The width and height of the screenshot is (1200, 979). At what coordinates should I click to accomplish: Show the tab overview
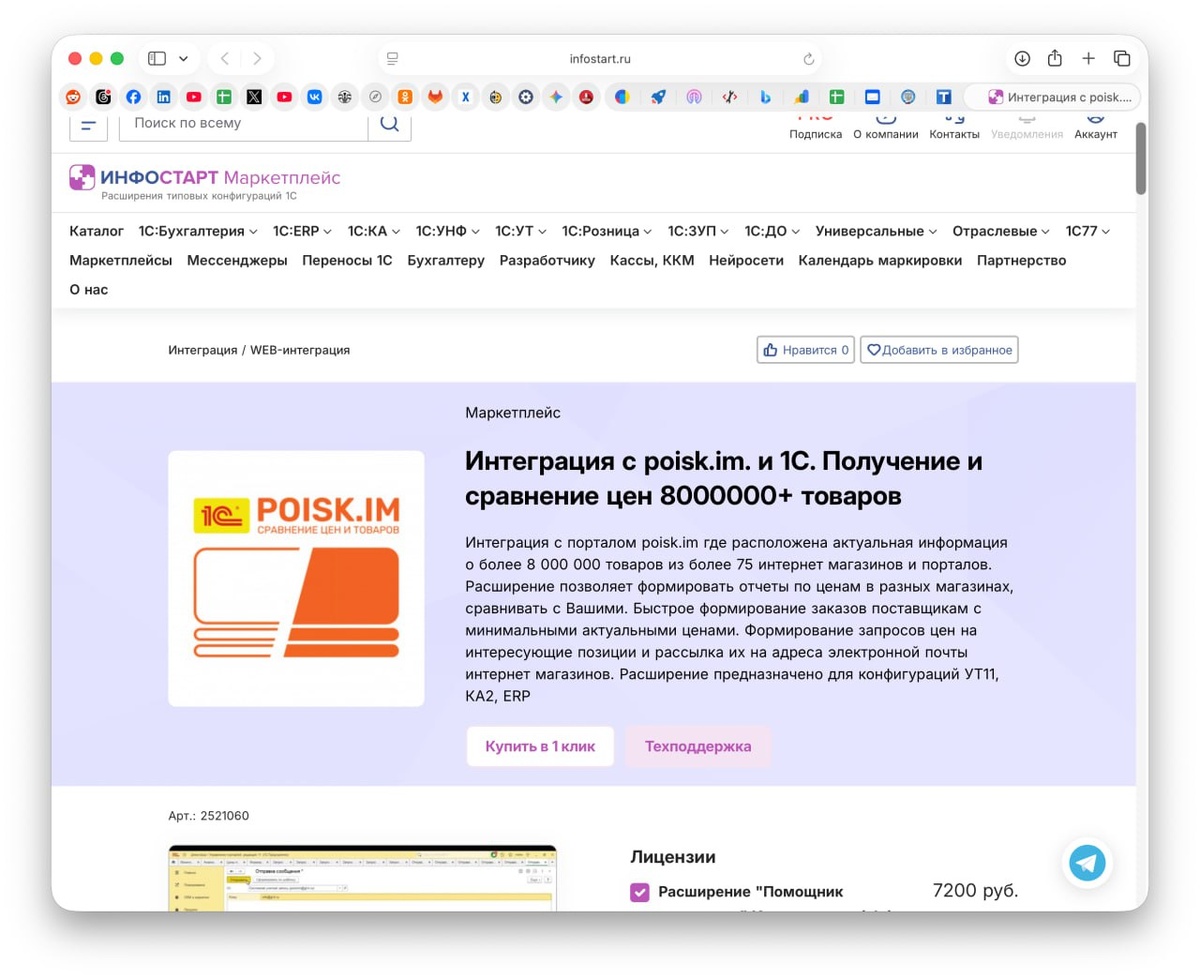tap(1122, 59)
